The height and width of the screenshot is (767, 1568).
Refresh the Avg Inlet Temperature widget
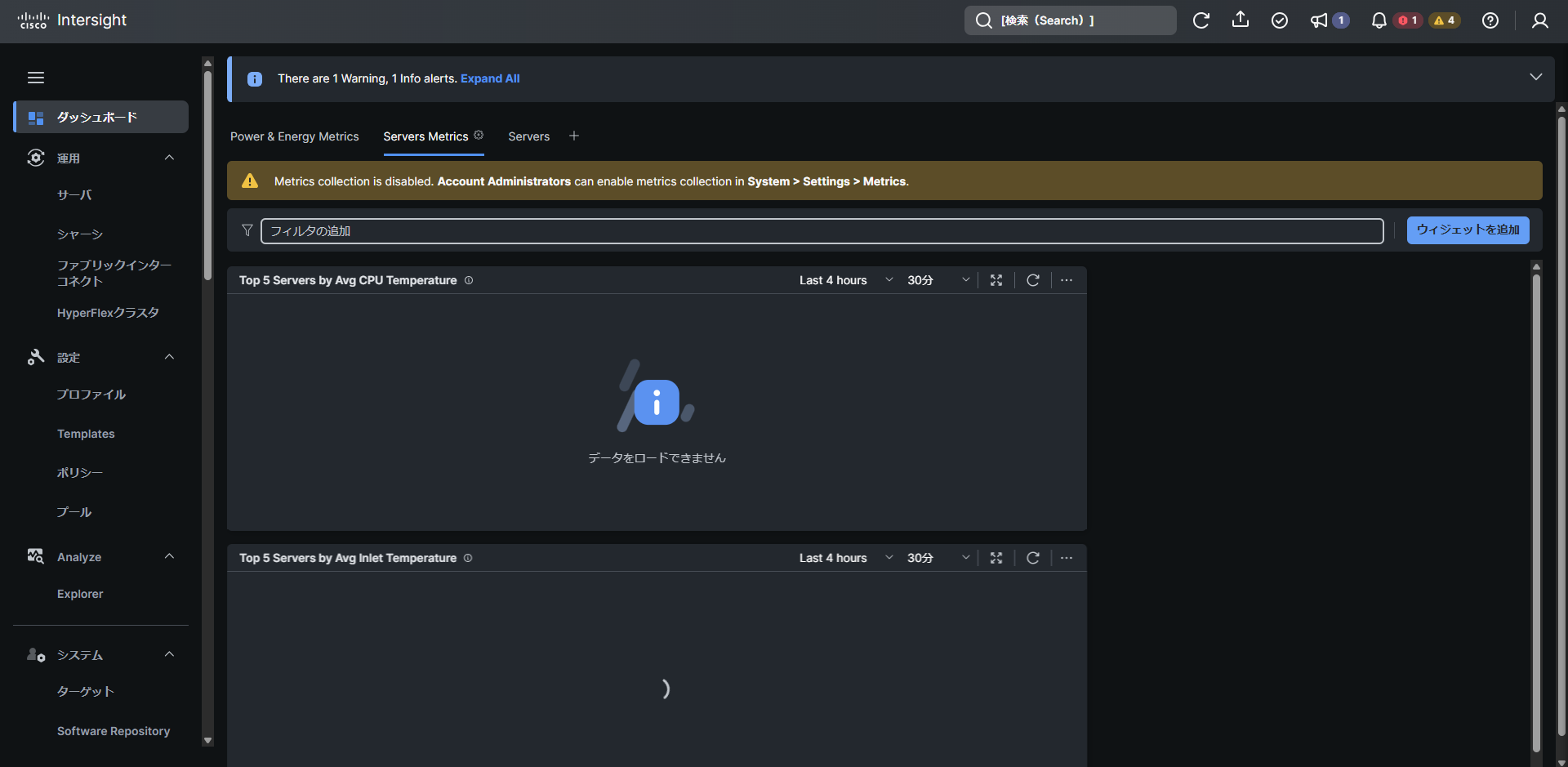click(1032, 558)
